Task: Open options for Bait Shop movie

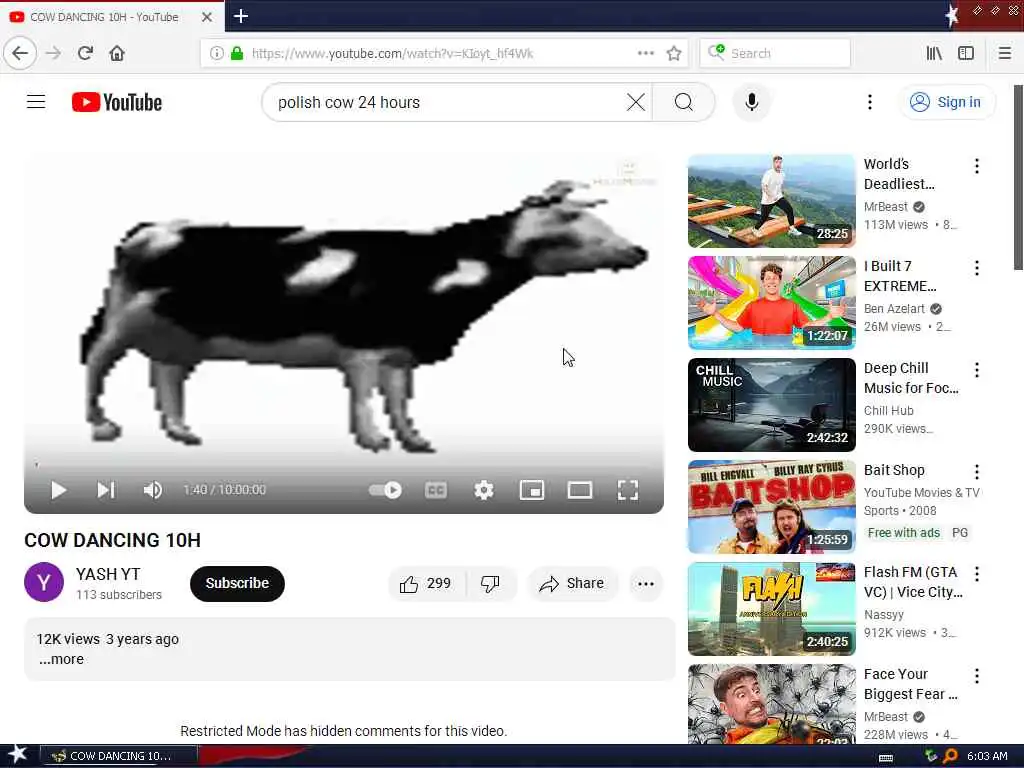Action: [x=976, y=472]
